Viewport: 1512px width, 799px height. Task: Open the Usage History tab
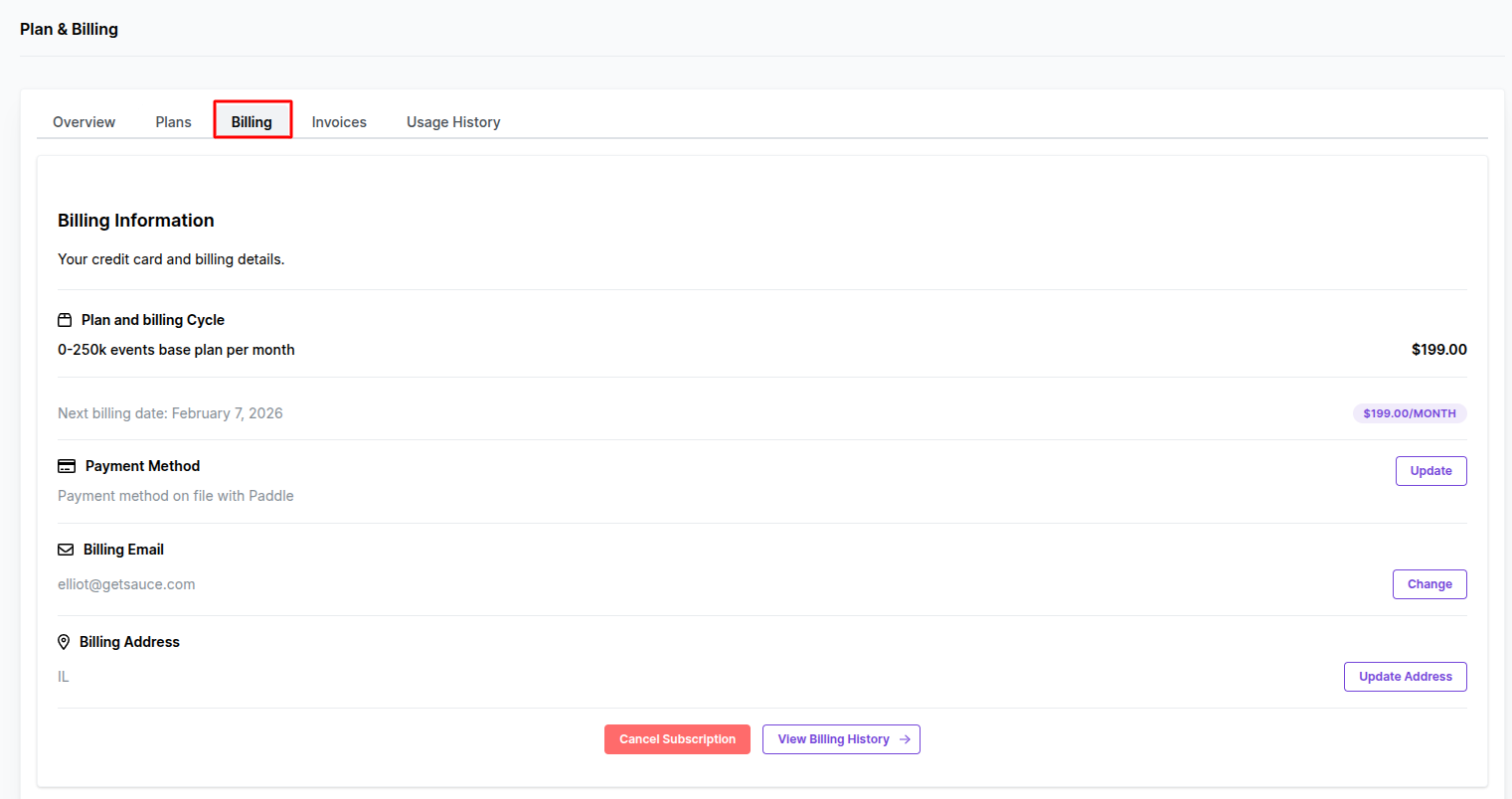(x=453, y=122)
